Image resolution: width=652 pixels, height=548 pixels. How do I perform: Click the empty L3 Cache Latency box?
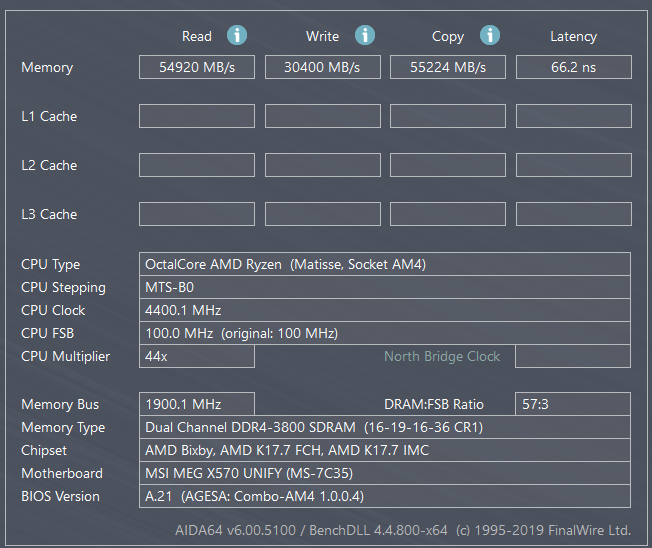574,214
